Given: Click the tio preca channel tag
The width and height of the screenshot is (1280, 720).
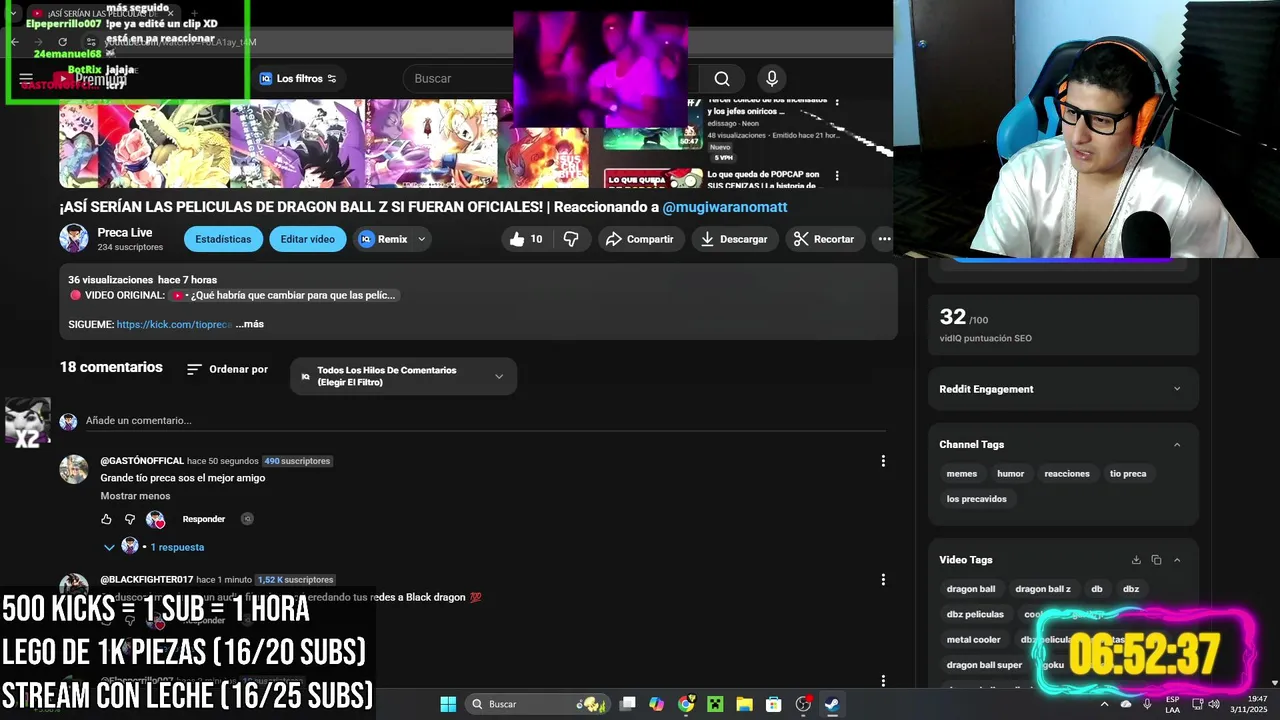Looking at the screenshot, I should (1128, 474).
